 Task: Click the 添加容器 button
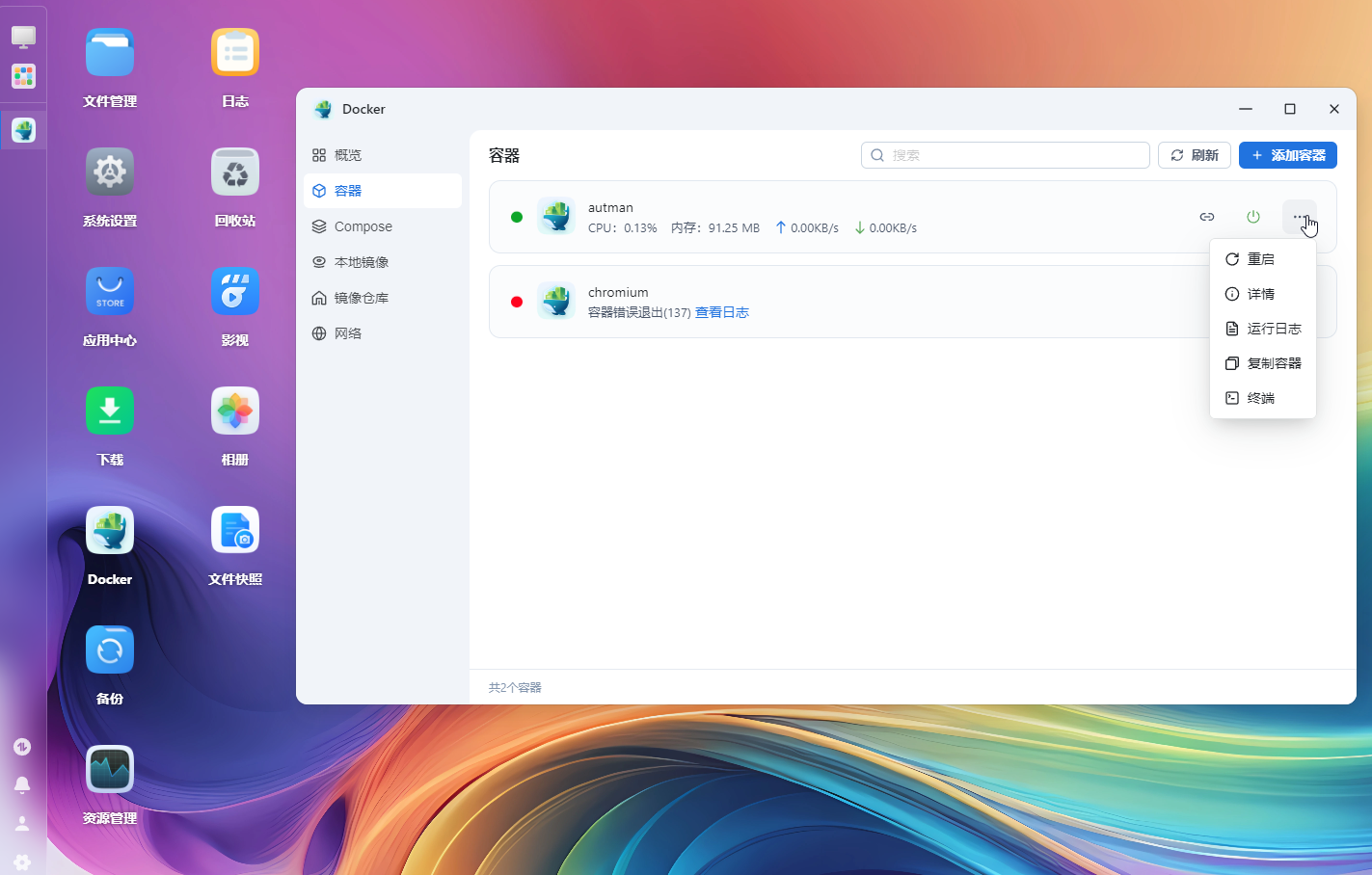(x=1287, y=155)
